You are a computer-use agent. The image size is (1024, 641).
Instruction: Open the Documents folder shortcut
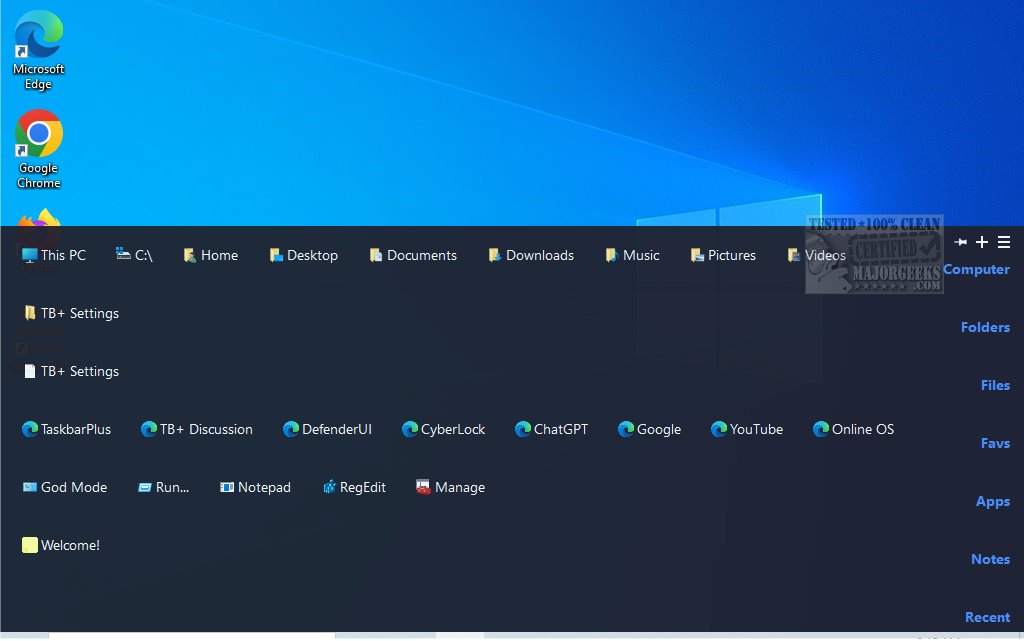[x=413, y=255]
